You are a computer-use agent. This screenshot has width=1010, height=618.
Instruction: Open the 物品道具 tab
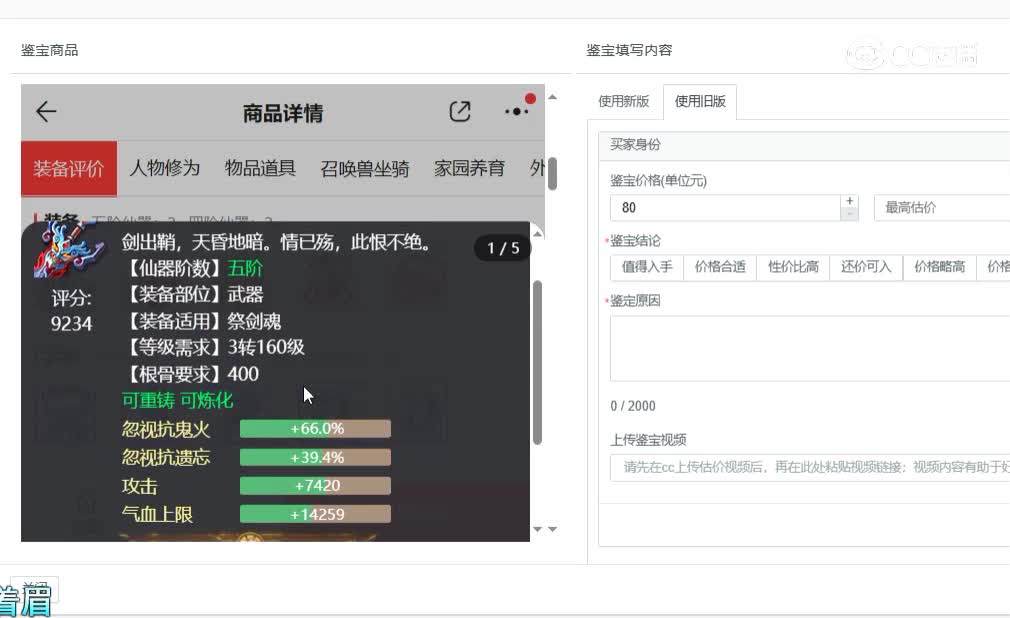[x=260, y=168]
